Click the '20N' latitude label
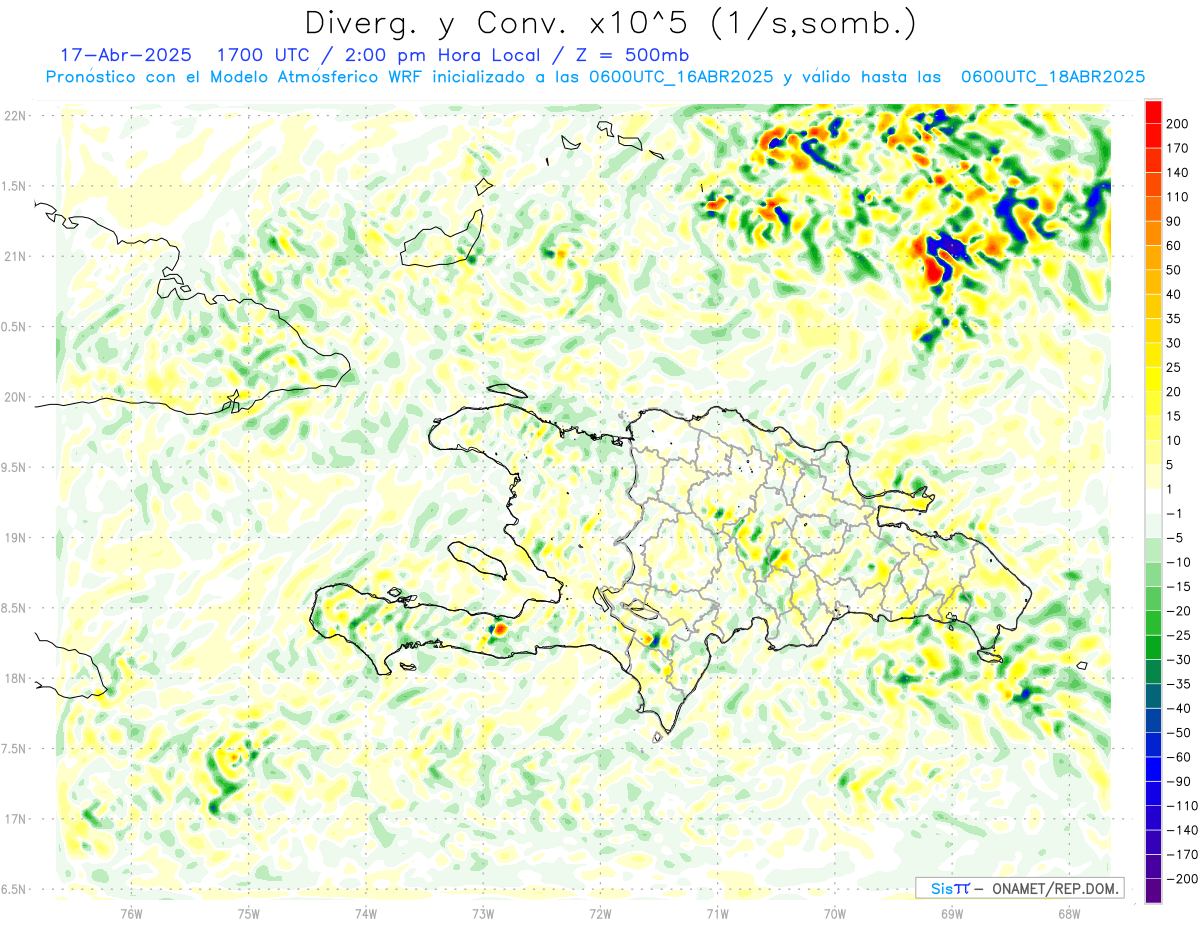The width and height of the screenshot is (1200, 927). [x=14, y=397]
